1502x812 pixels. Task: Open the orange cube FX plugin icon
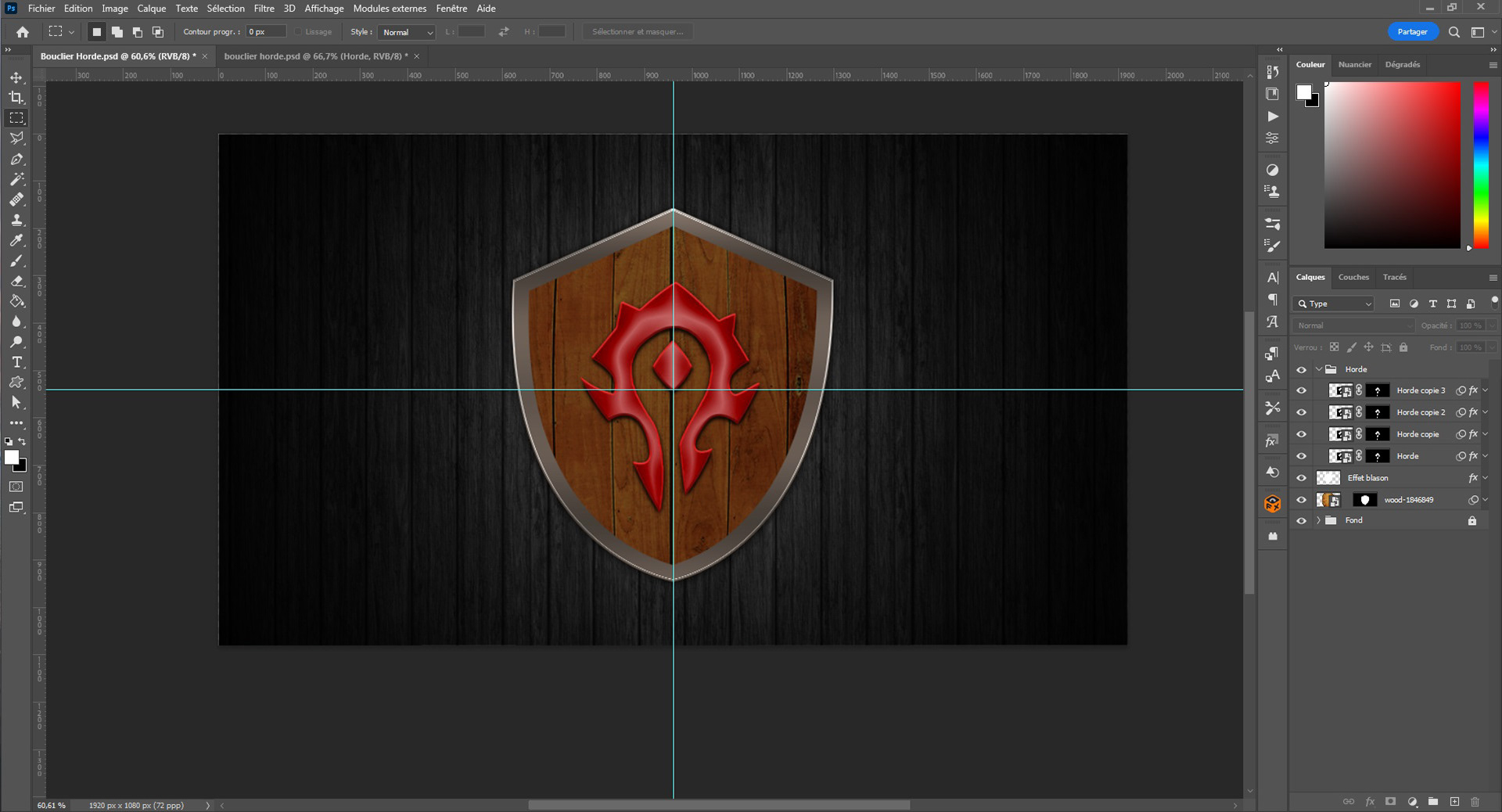[x=1273, y=504]
